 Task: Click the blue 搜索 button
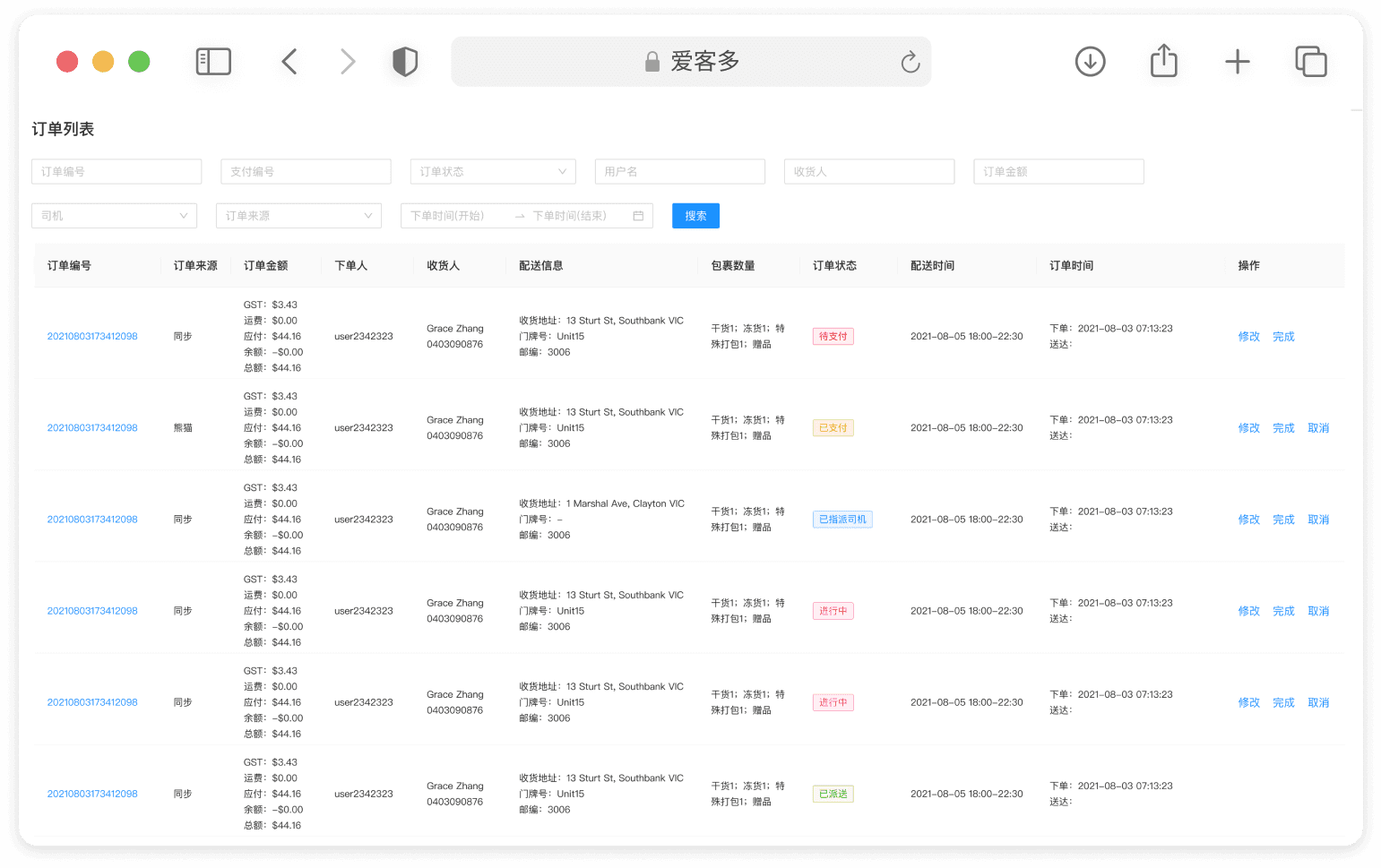coord(695,216)
